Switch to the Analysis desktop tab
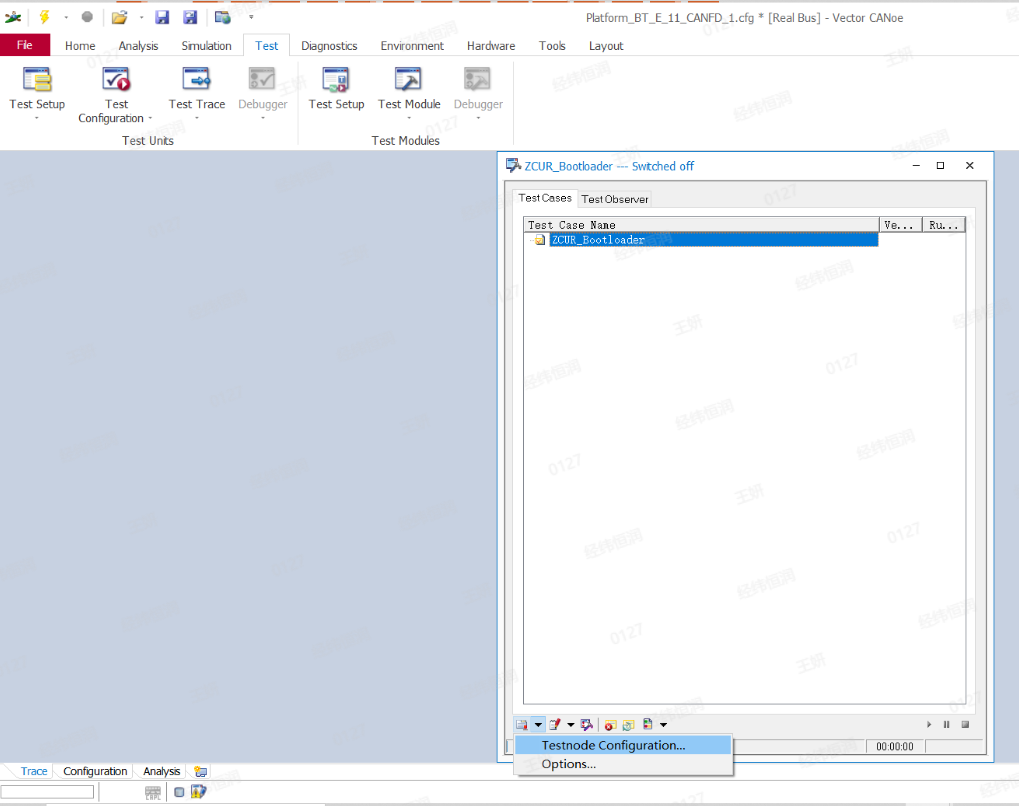 coord(161,771)
